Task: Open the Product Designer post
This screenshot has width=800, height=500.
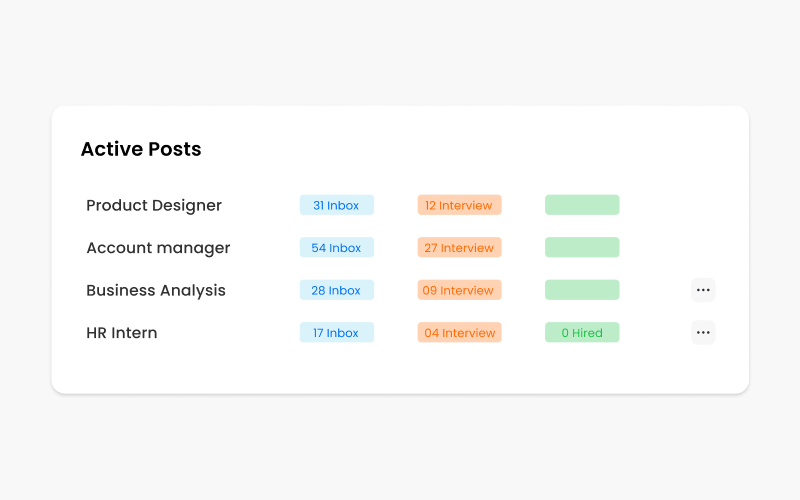Action: 154,205
